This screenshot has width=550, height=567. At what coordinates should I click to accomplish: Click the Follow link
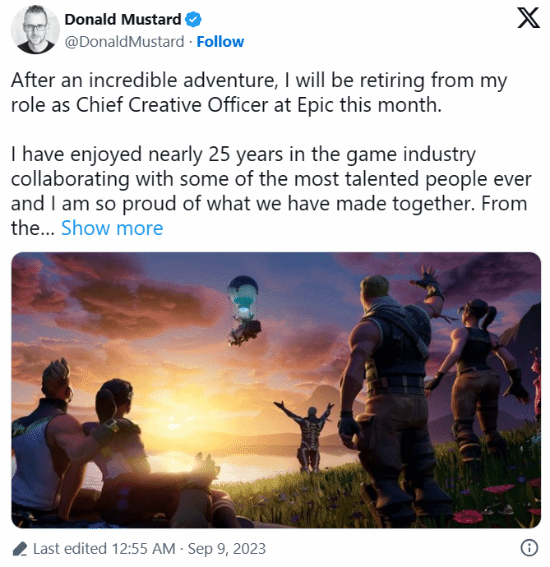(220, 42)
